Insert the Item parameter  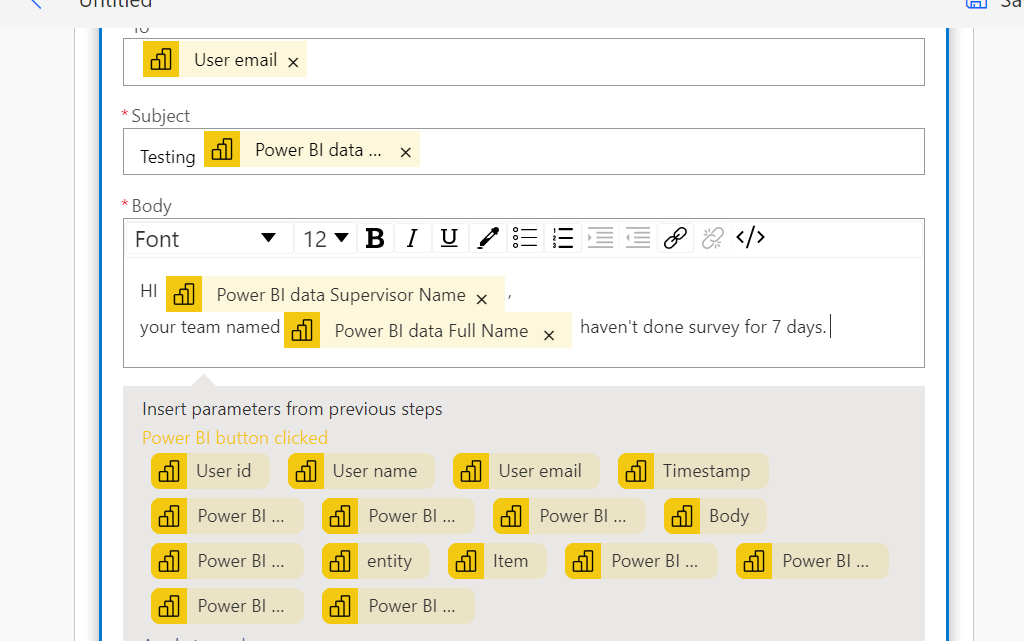(x=497, y=561)
